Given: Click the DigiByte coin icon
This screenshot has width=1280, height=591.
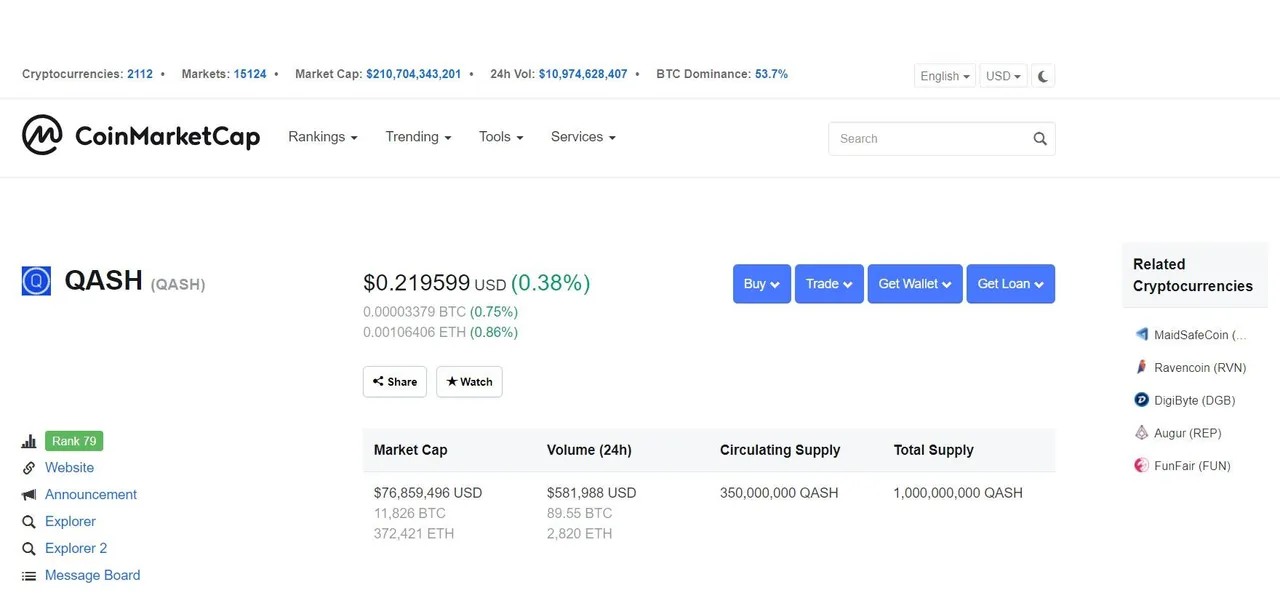Looking at the screenshot, I should [1141, 400].
